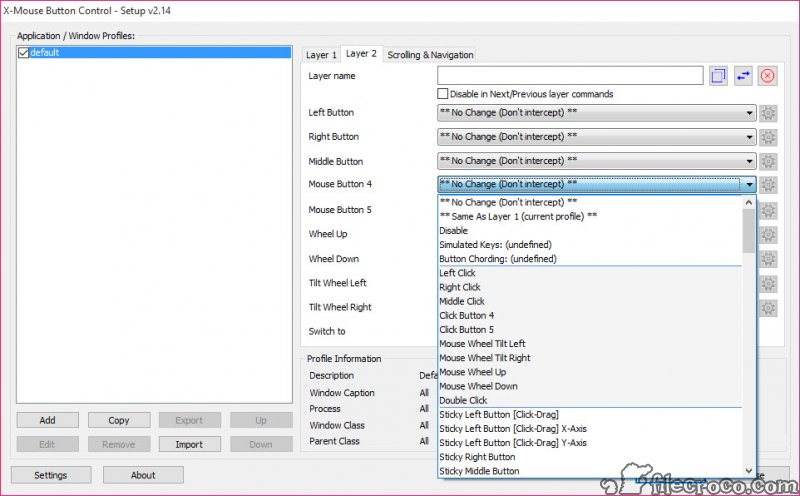Enable Disable in Next/Previous layer commands

pyautogui.click(x=442, y=94)
